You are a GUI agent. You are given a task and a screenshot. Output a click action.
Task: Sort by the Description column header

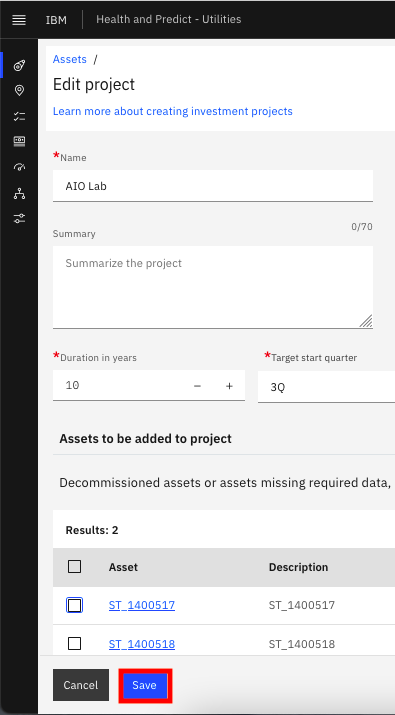click(298, 567)
